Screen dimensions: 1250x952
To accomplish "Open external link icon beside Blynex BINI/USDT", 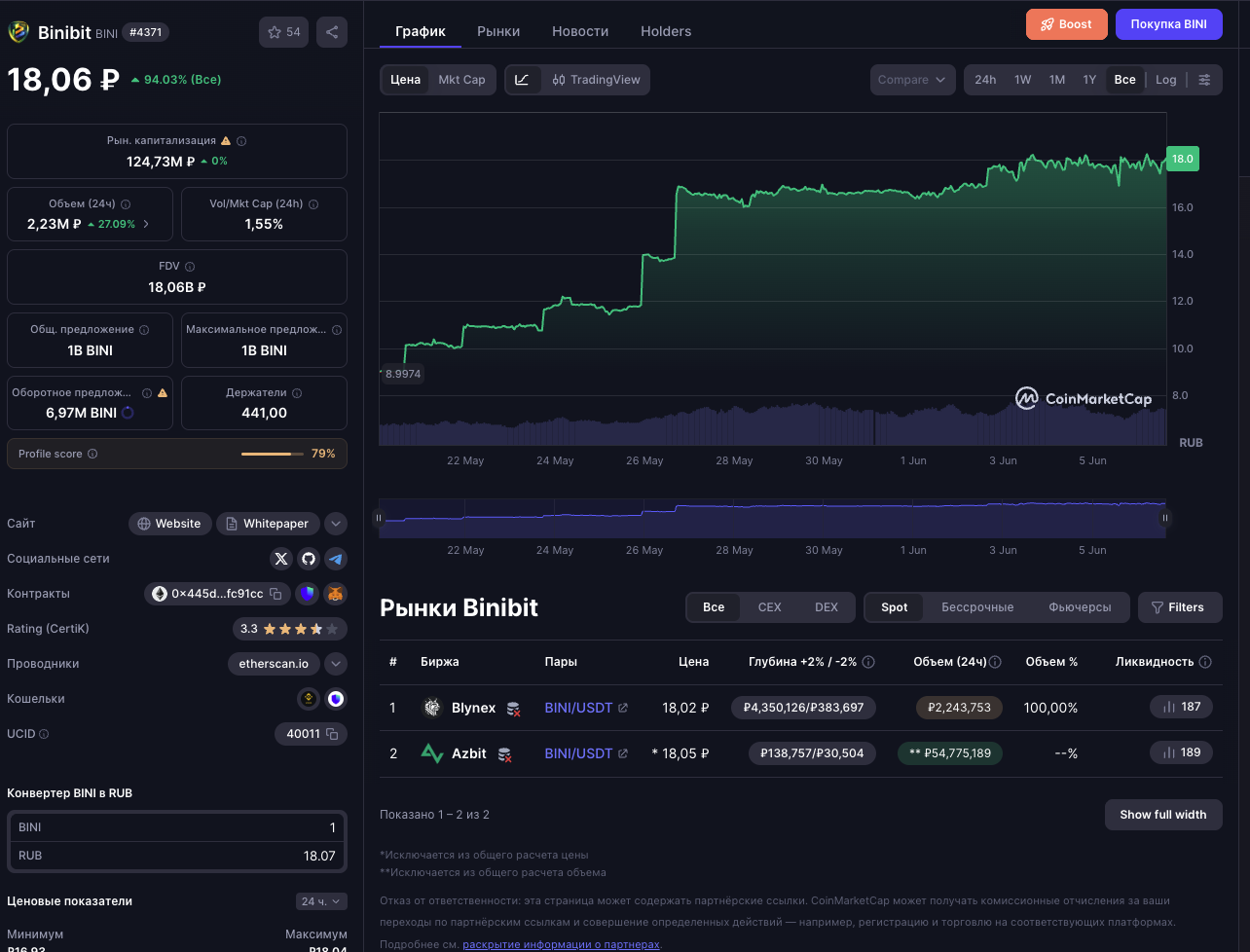I will coord(623,708).
